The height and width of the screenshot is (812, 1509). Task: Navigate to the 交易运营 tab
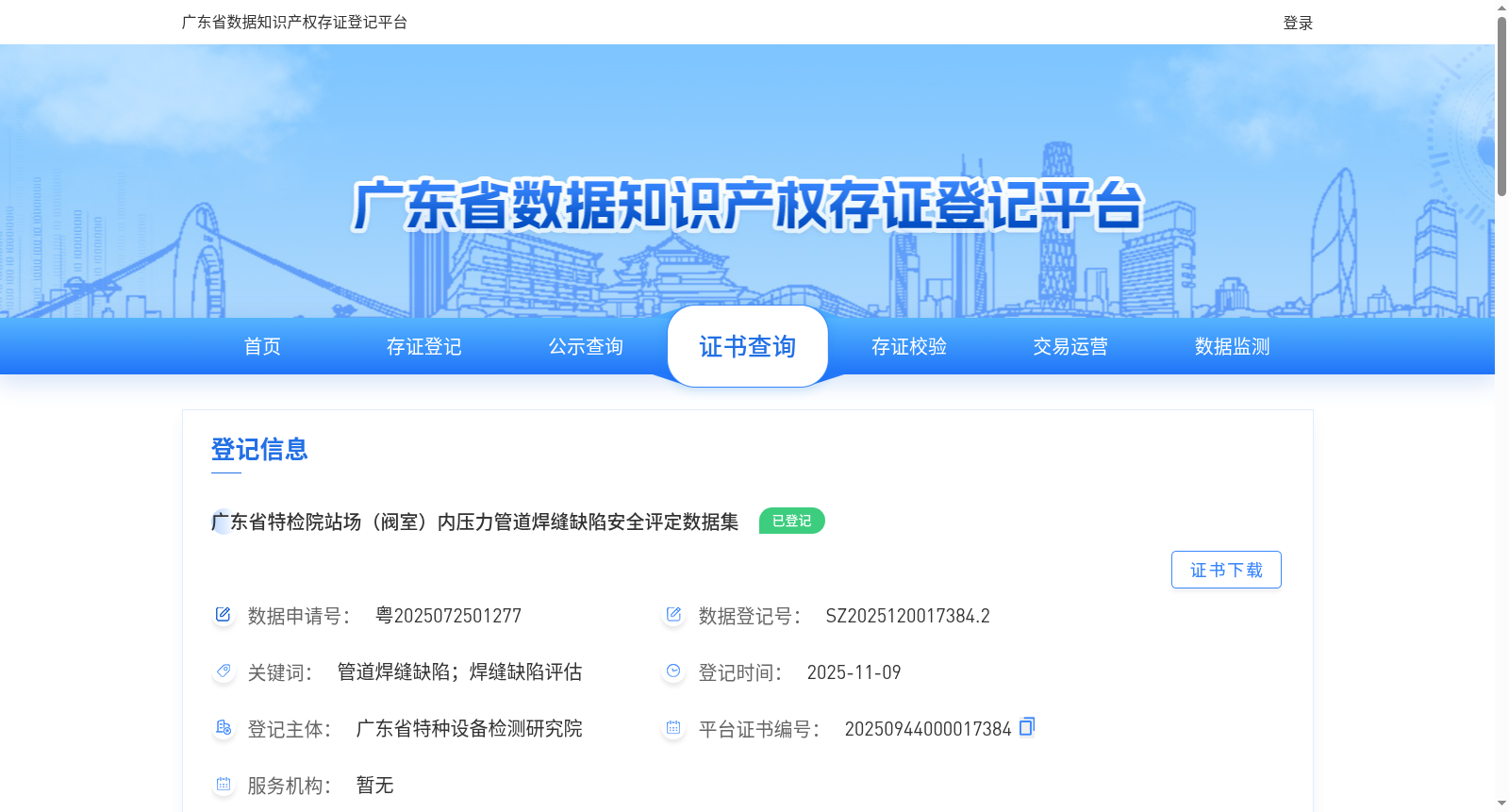point(1070,346)
